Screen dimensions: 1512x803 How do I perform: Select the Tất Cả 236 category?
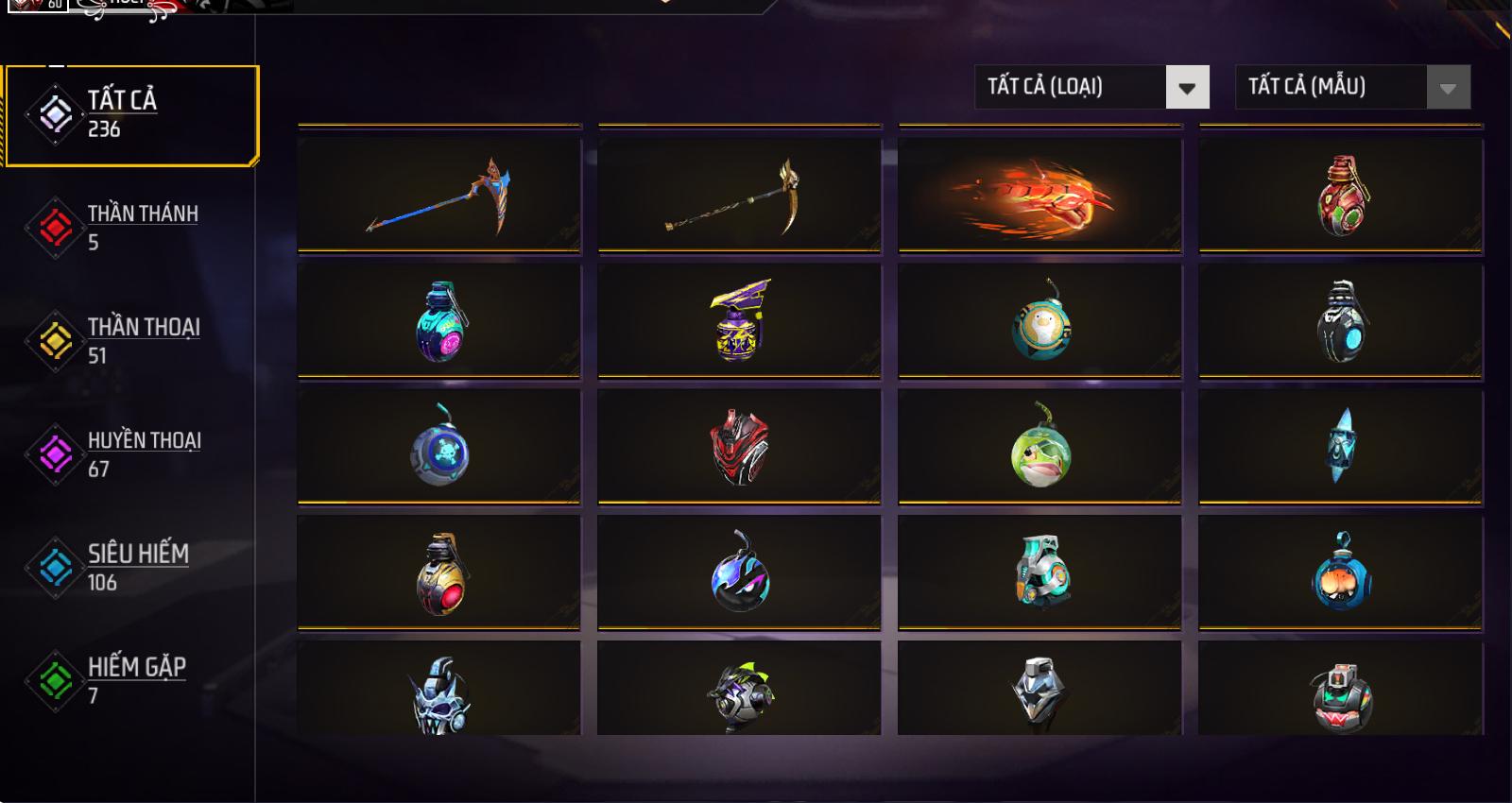click(x=131, y=115)
